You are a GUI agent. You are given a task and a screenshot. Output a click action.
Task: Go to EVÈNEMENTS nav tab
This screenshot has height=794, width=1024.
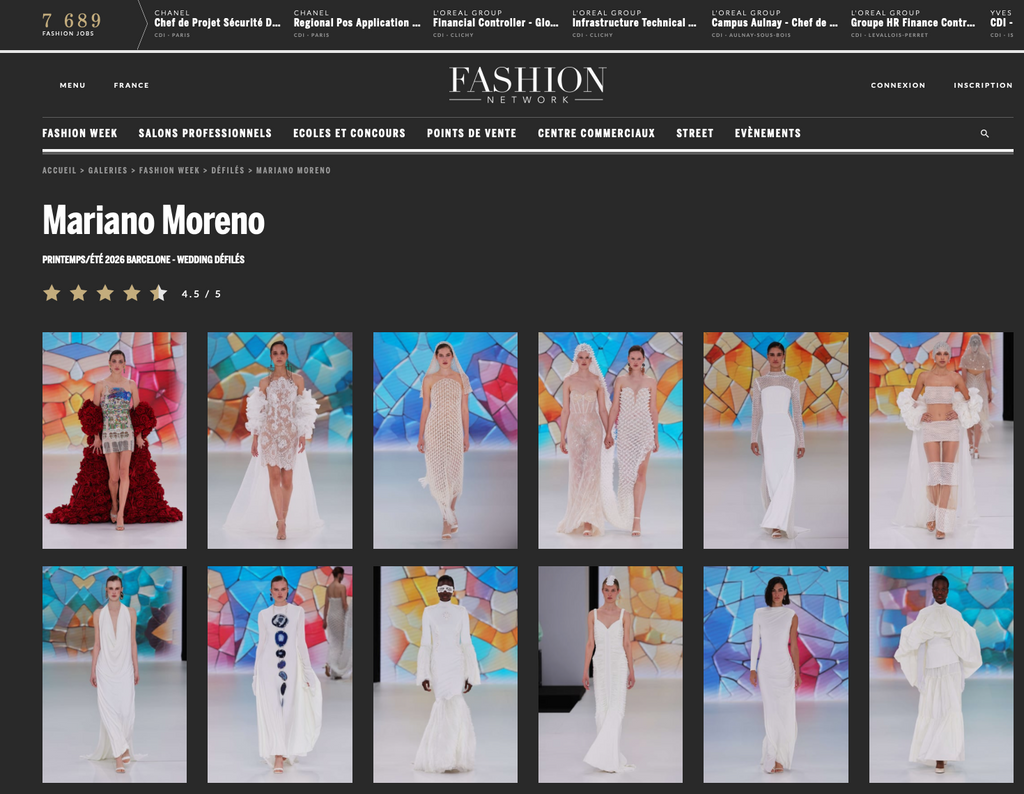click(x=767, y=133)
